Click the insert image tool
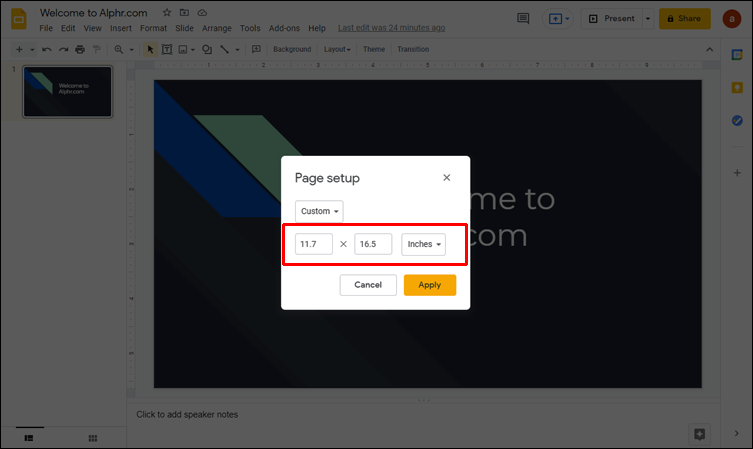This screenshot has height=449, width=753. (x=183, y=49)
